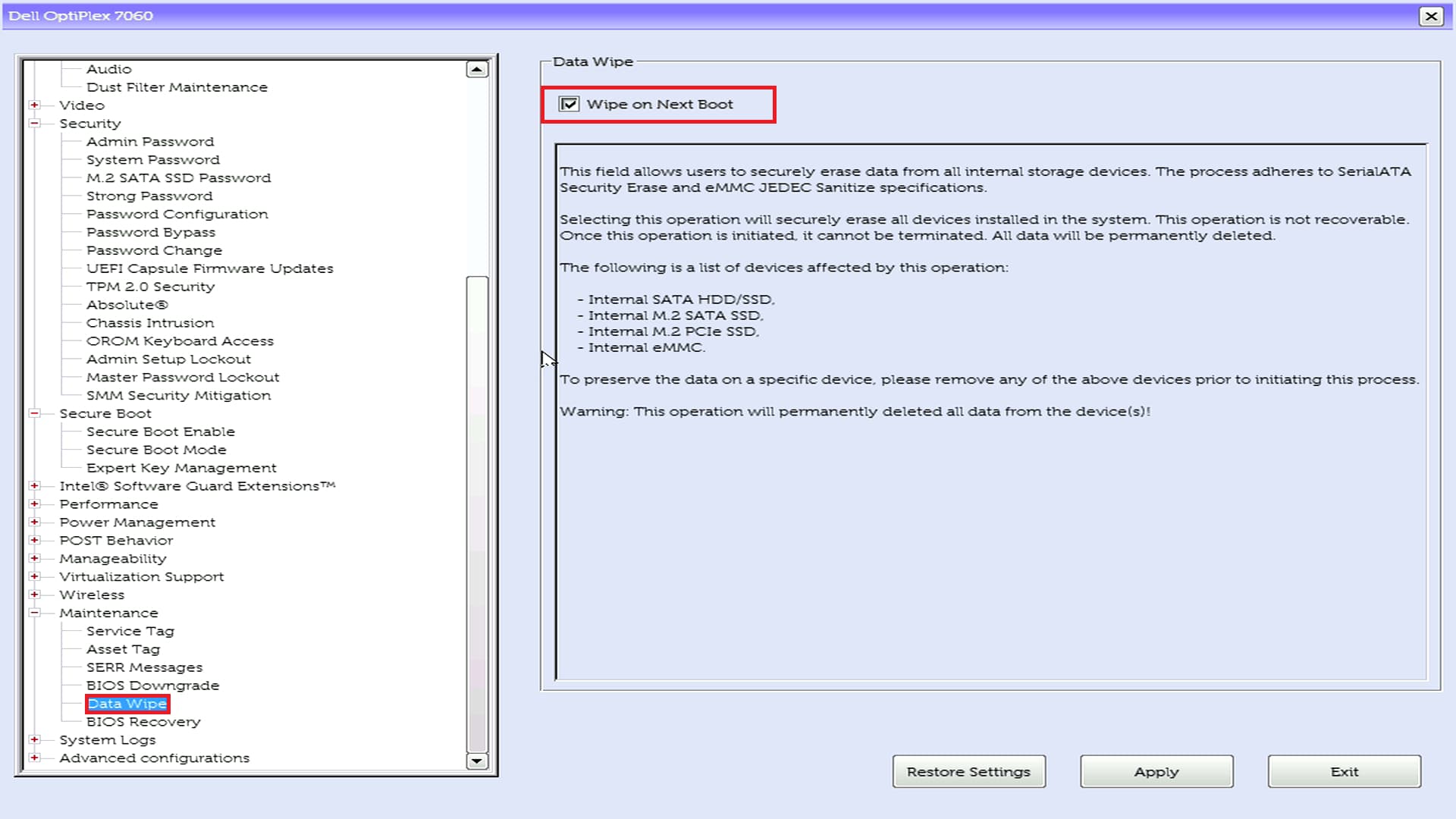Collapse the Security tree node
This screenshot has height=819, width=1456.
pos(34,123)
